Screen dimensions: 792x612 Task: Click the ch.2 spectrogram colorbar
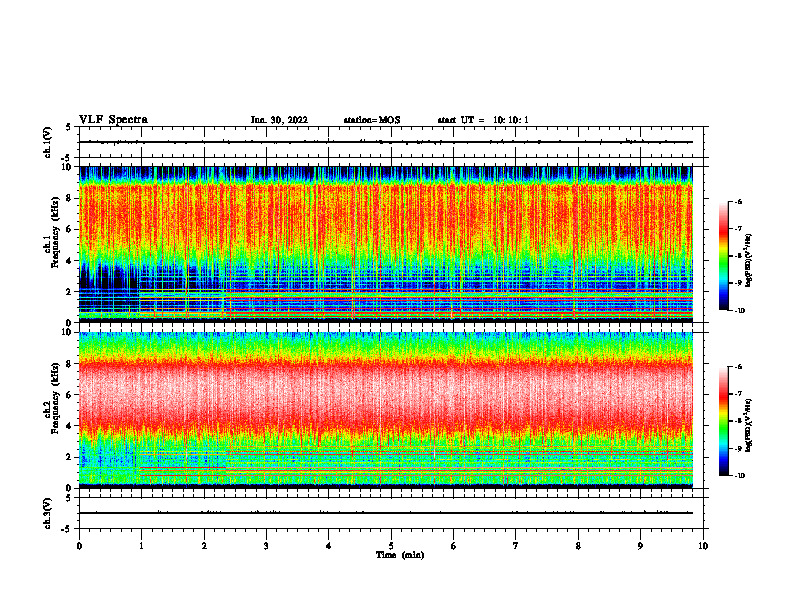pyautogui.click(x=723, y=421)
